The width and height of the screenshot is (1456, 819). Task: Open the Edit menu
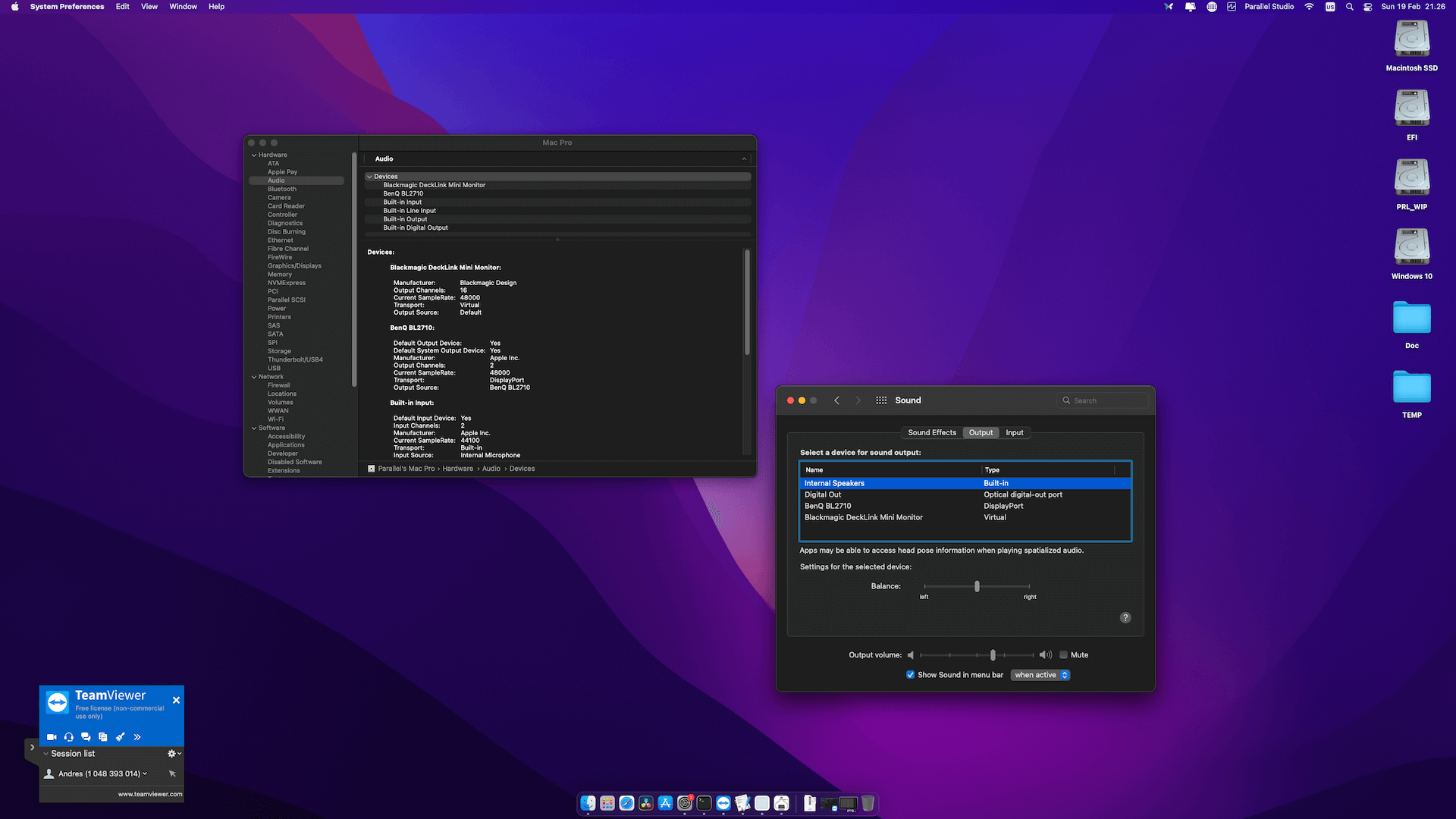122,7
